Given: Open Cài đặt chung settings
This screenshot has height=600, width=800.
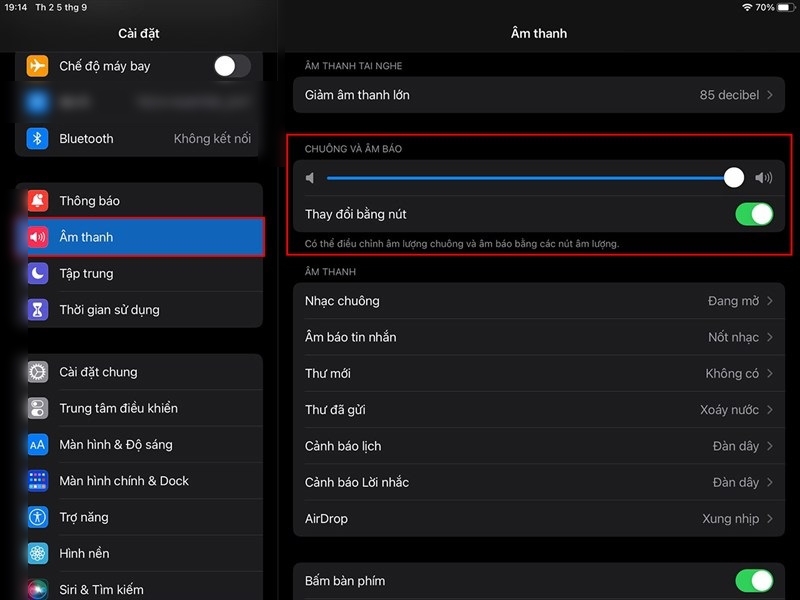Looking at the screenshot, I should (139, 372).
